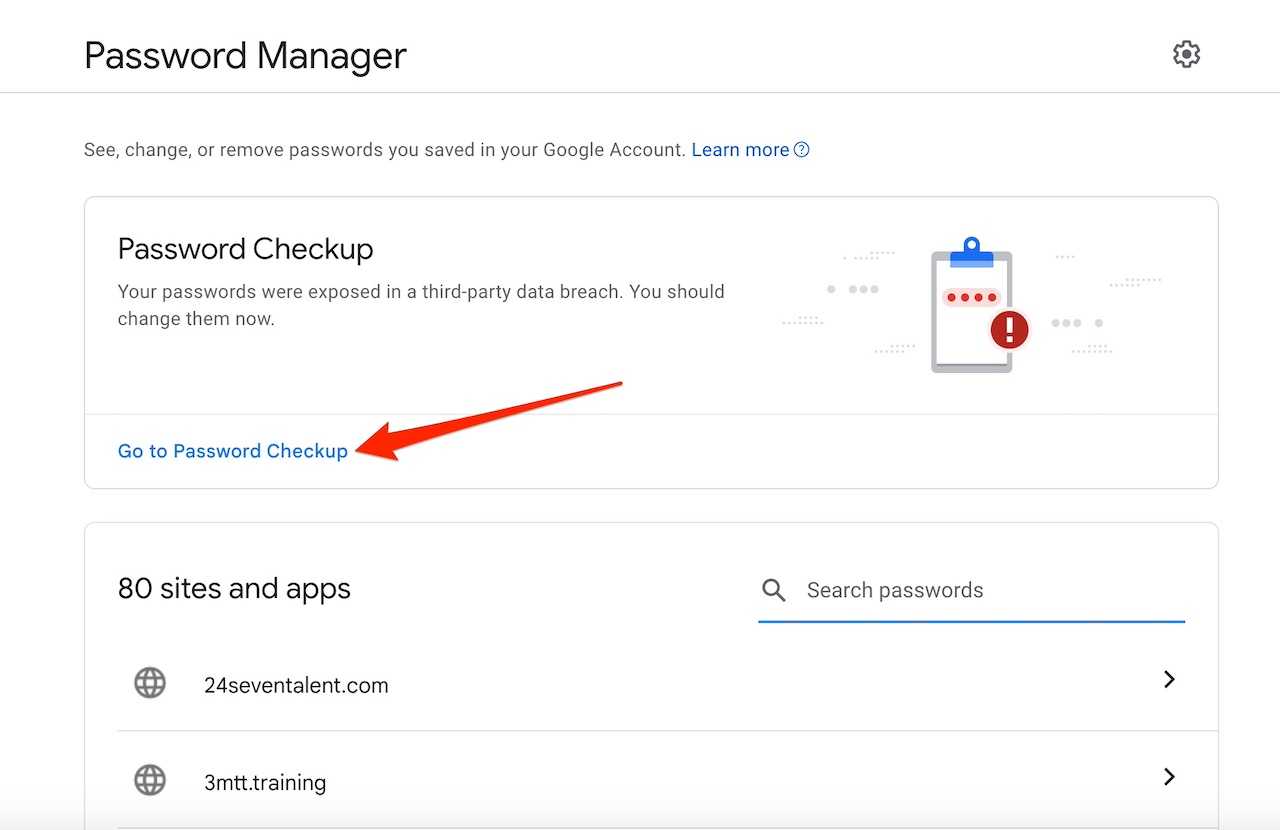Open the 3mtt.training entry

[x=667, y=780]
